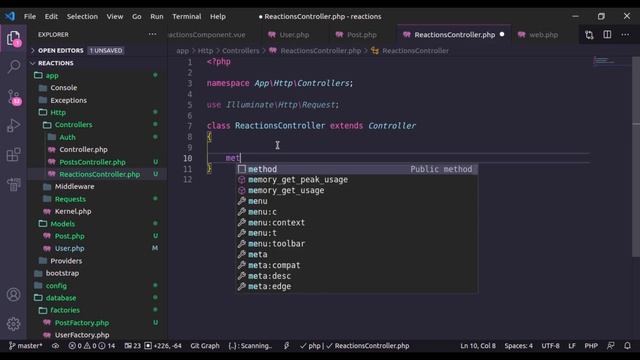Select the method snippet suggestion
Viewport: 640px width, 360px height.
click(x=357, y=169)
